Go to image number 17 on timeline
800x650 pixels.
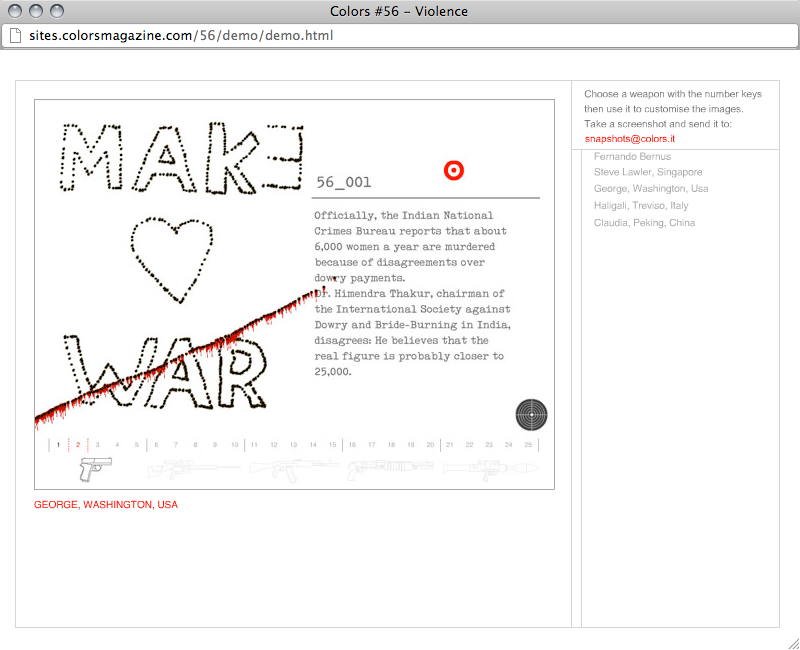click(x=372, y=445)
